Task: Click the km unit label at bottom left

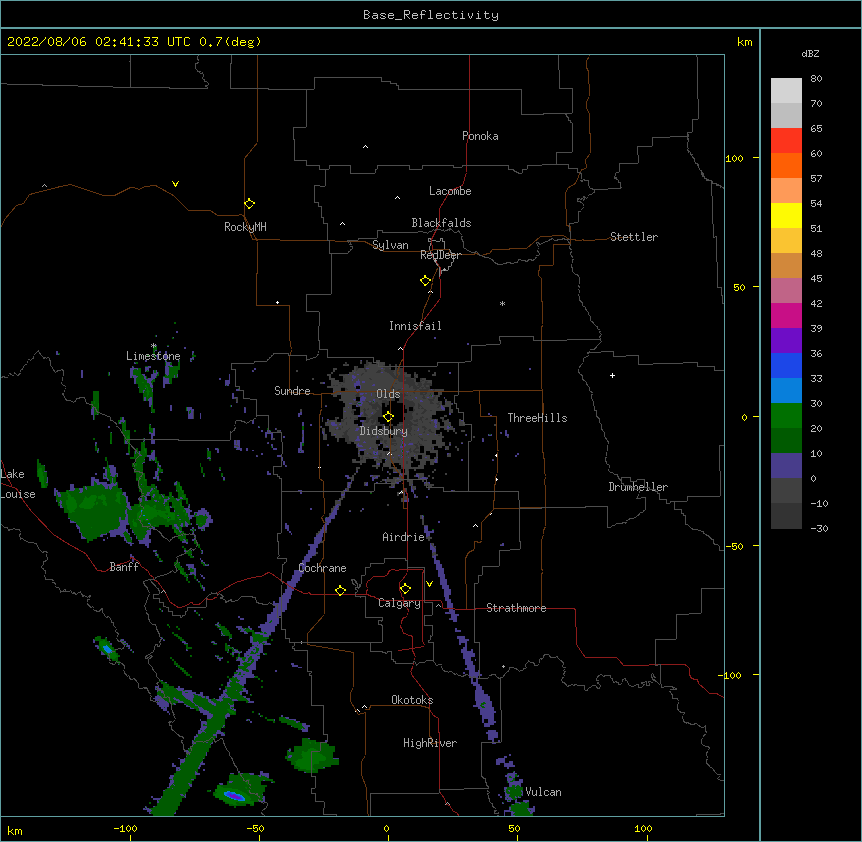Action: click(x=15, y=830)
